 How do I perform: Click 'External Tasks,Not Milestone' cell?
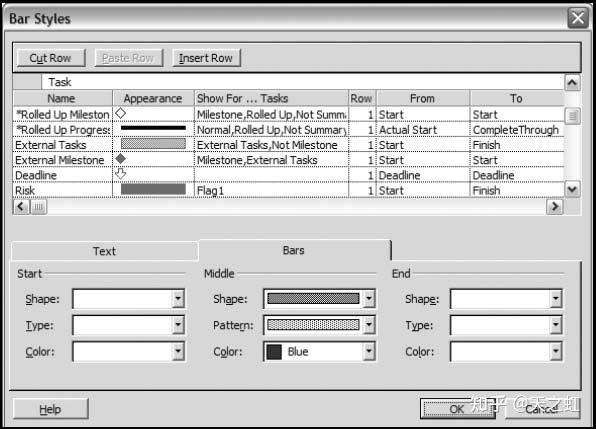[x=271, y=145]
